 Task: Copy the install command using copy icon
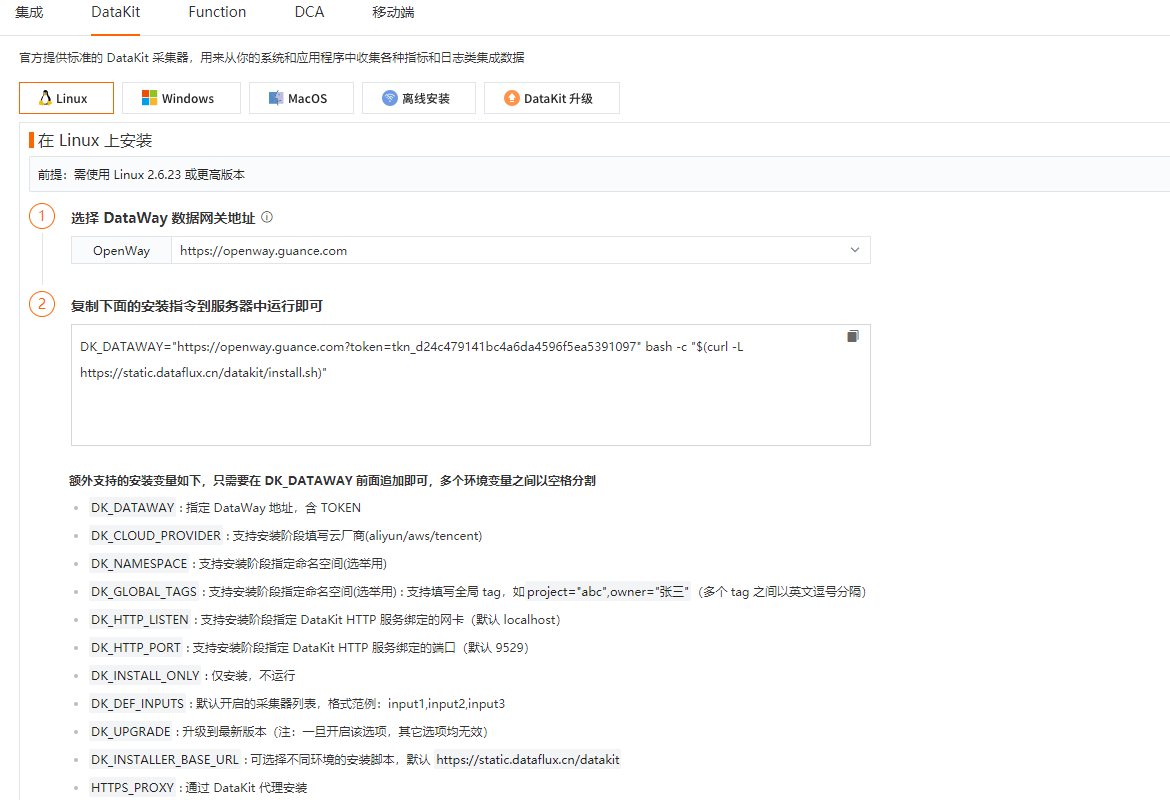pos(853,336)
